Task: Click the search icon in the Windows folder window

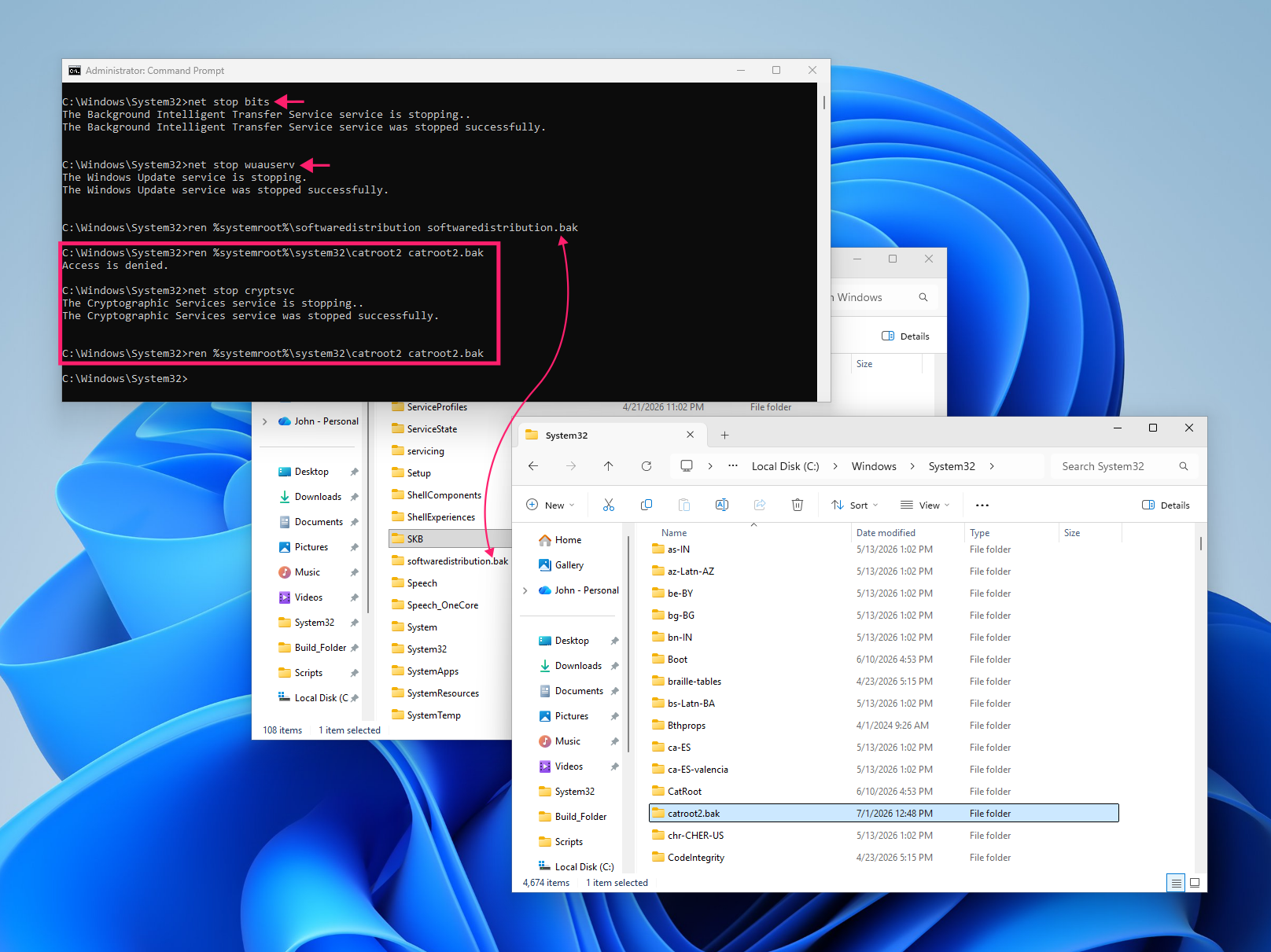Action: (x=923, y=297)
